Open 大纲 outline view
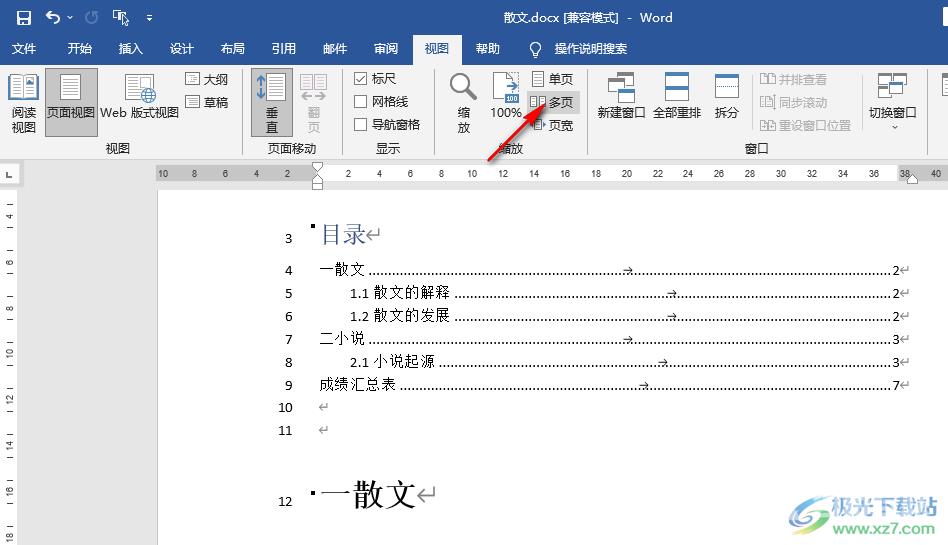This screenshot has height=545, width=948. 207,79
